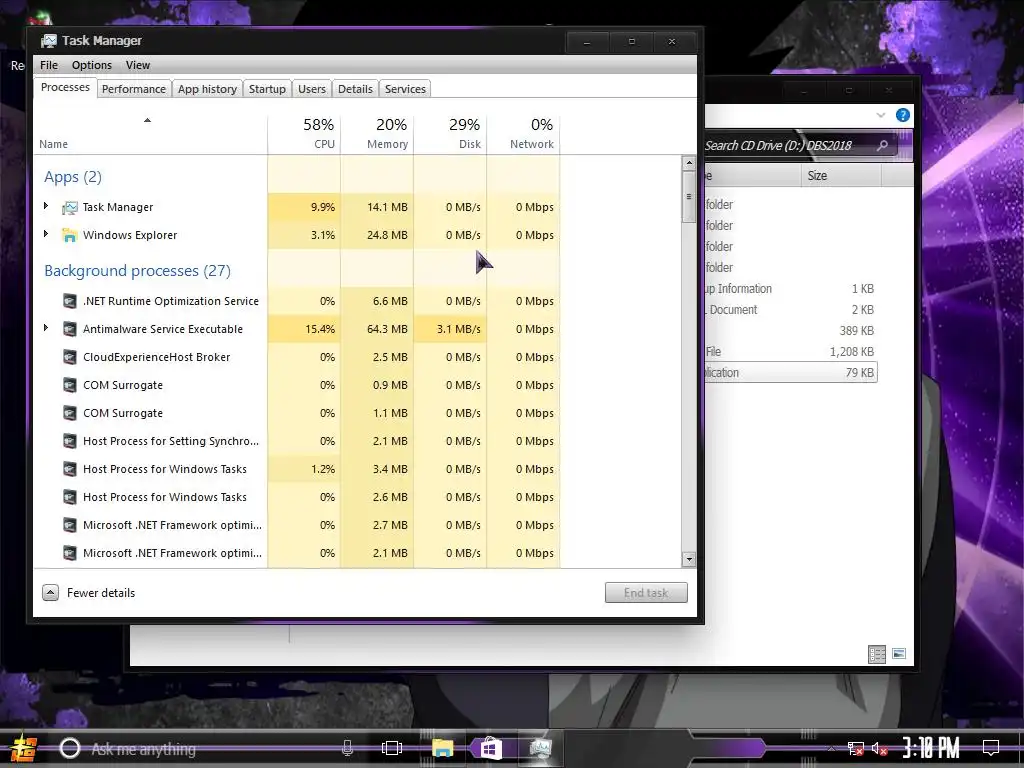1024x768 pixels.
Task: Click the scroll down arrow of process list
Action: coord(688,559)
